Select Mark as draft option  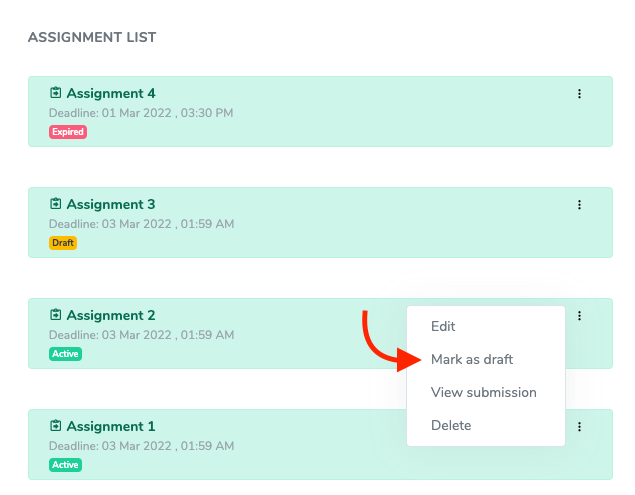click(472, 359)
